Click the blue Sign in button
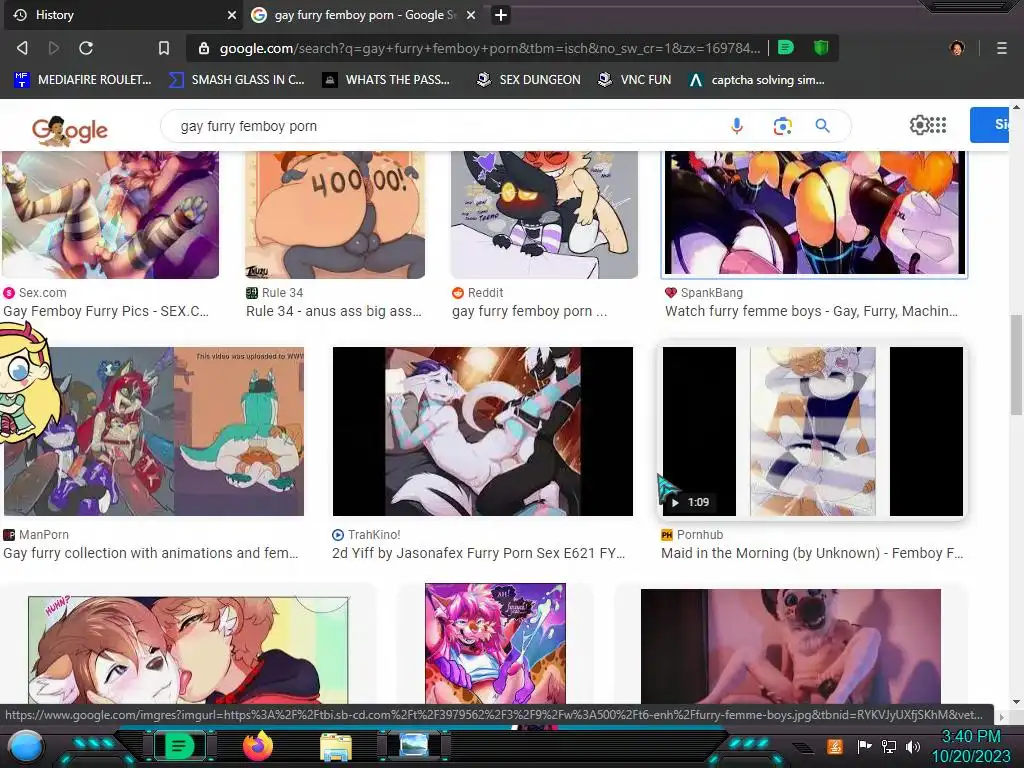Image resolution: width=1024 pixels, height=768 pixels. click(x=990, y=124)
